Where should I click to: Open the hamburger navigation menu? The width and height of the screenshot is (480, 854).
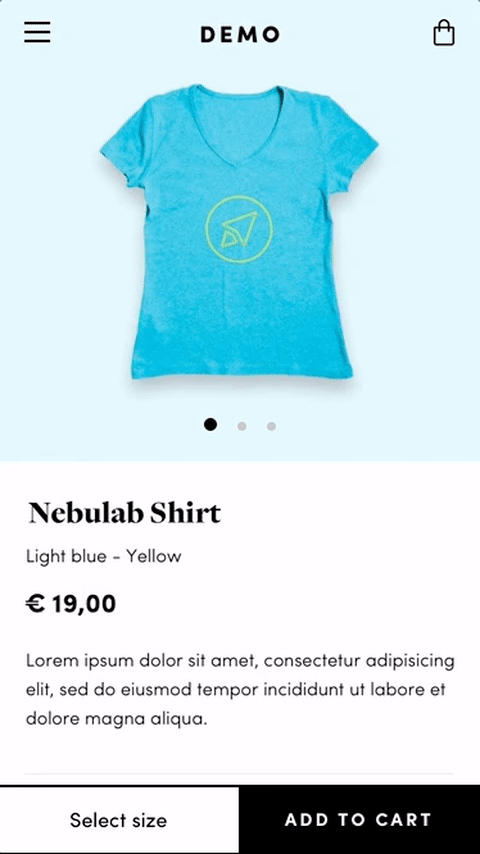[37, 32]
